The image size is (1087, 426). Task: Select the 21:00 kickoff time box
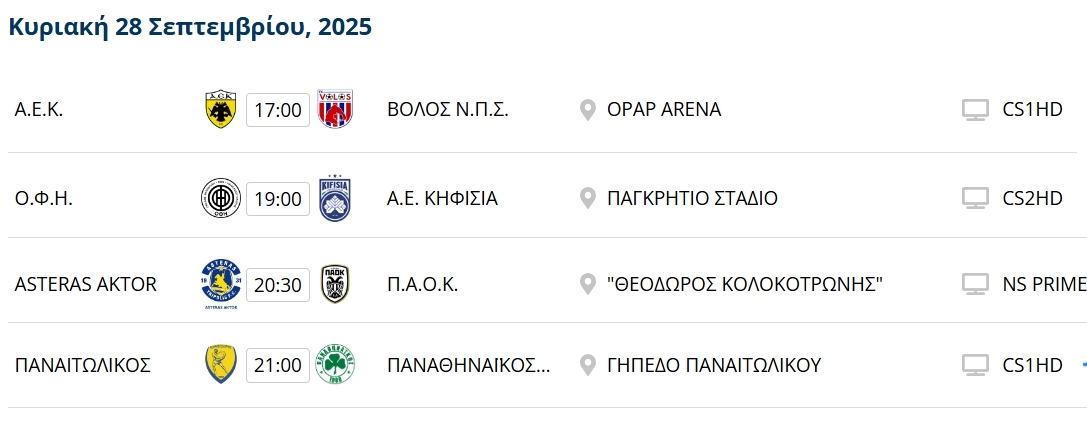click(x=278, y=365)
